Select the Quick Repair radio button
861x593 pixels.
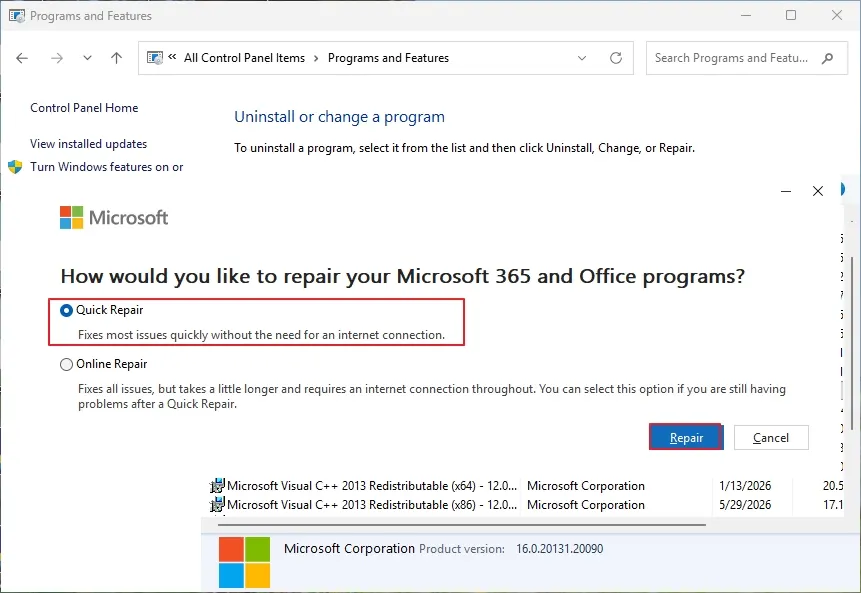[x=66, y=311]
